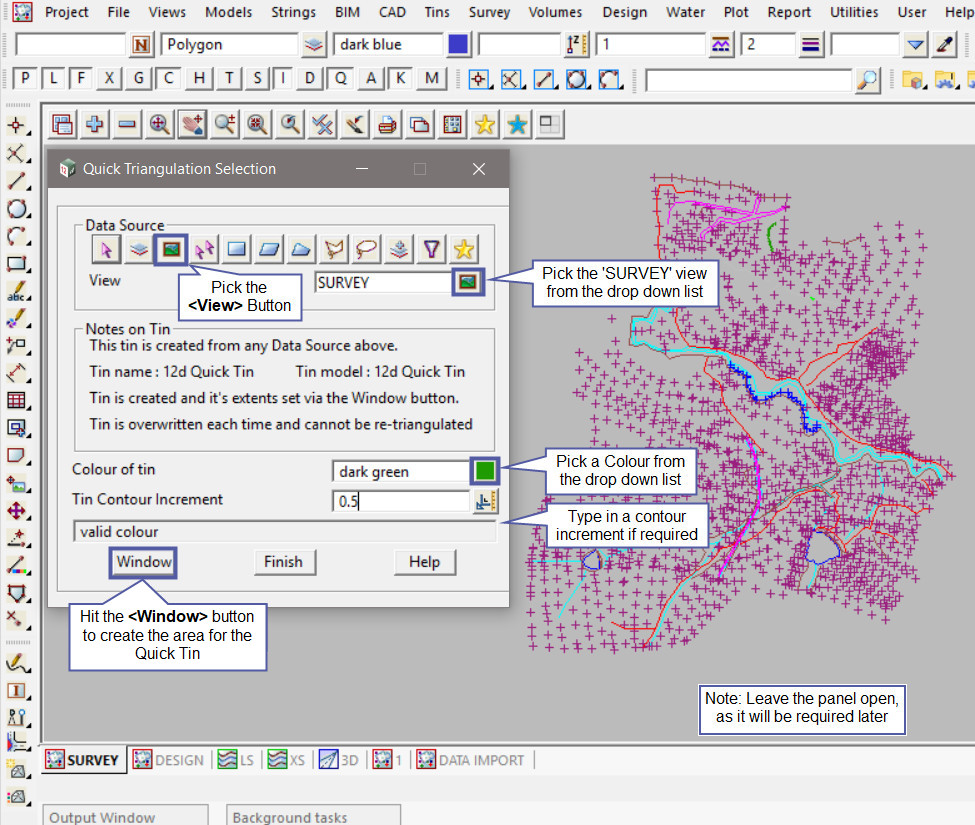Click the print plot icon in view toolbar
Screen dimensions: 975x825
pyautogui.click(x=388, y=124)
